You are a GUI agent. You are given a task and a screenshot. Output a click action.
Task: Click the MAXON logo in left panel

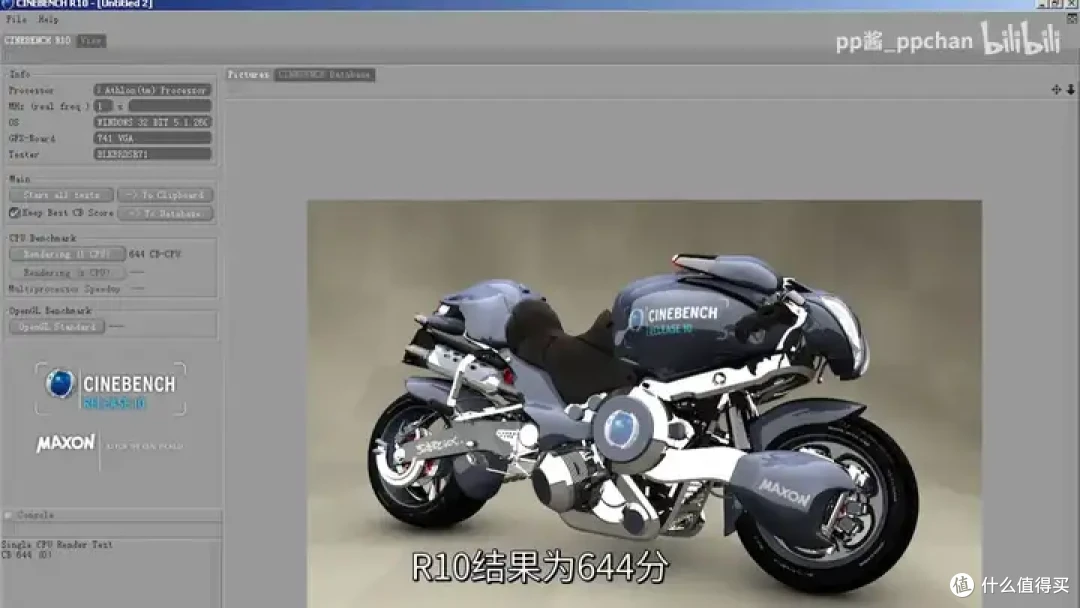[x=65, y=443]
